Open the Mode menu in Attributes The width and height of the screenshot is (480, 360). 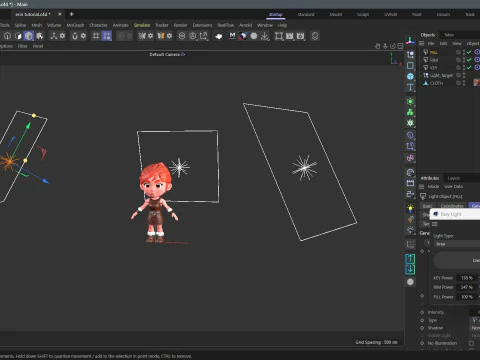(x=433, y=187)
